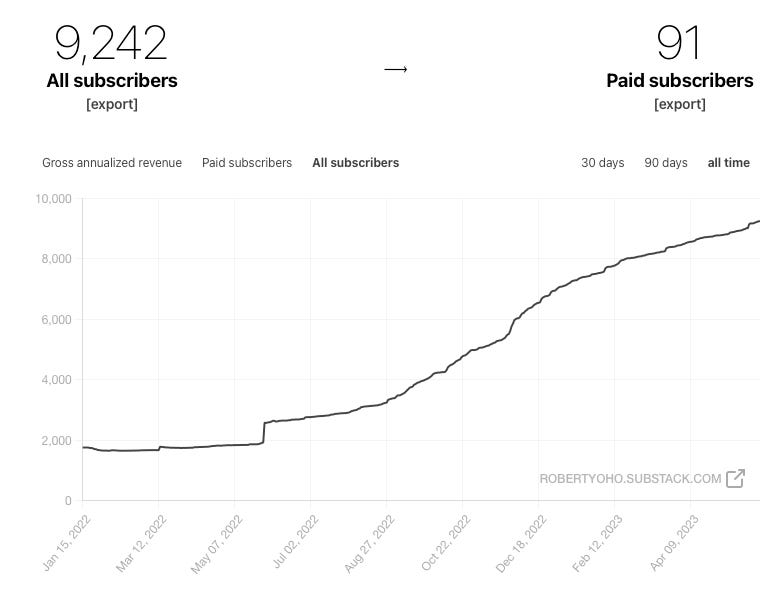
Task: Select the All subscribers chart tab
Action: (356, 163)
